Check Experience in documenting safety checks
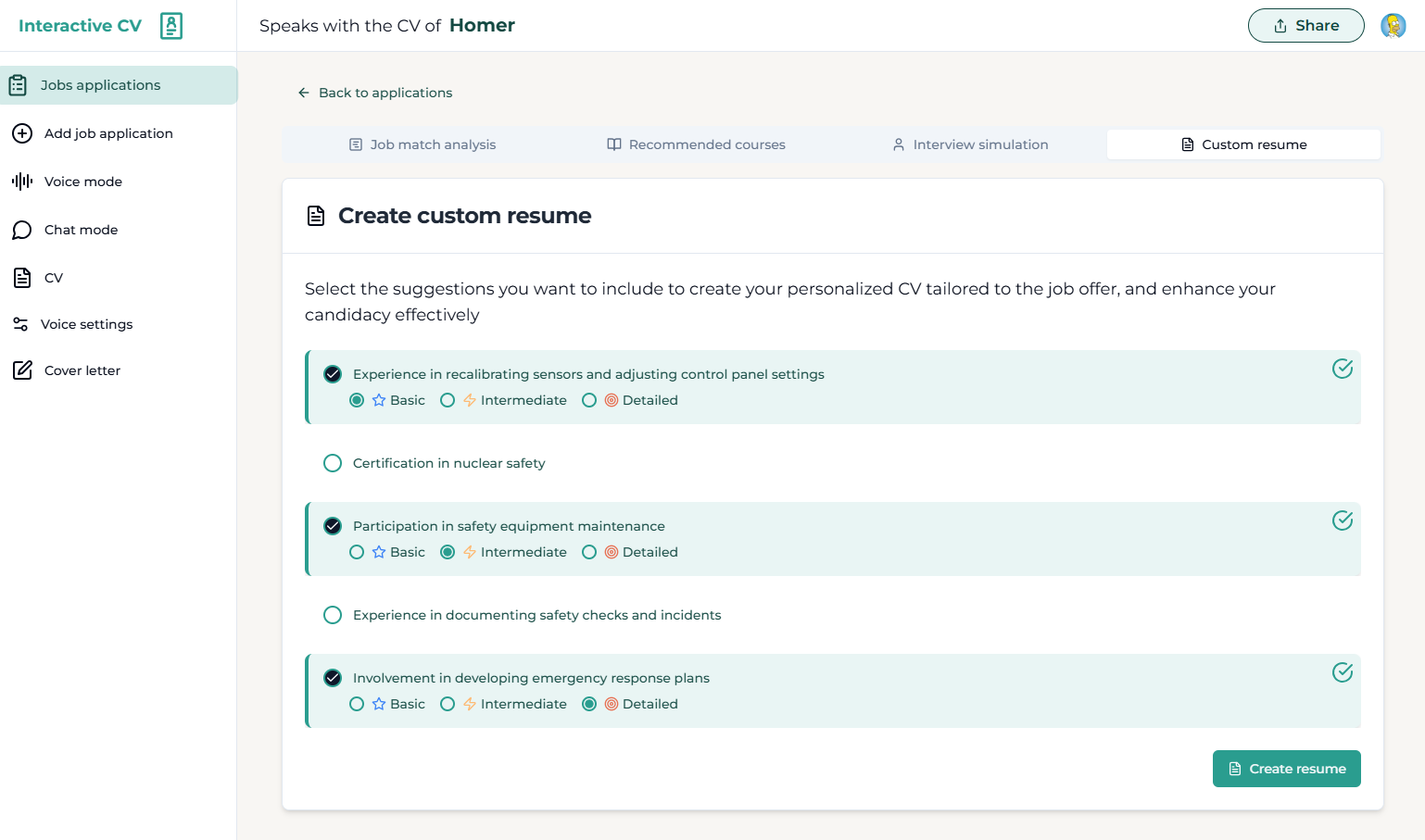The height and width of the screenshot is (840, 1425). click(x=333, y=615)
